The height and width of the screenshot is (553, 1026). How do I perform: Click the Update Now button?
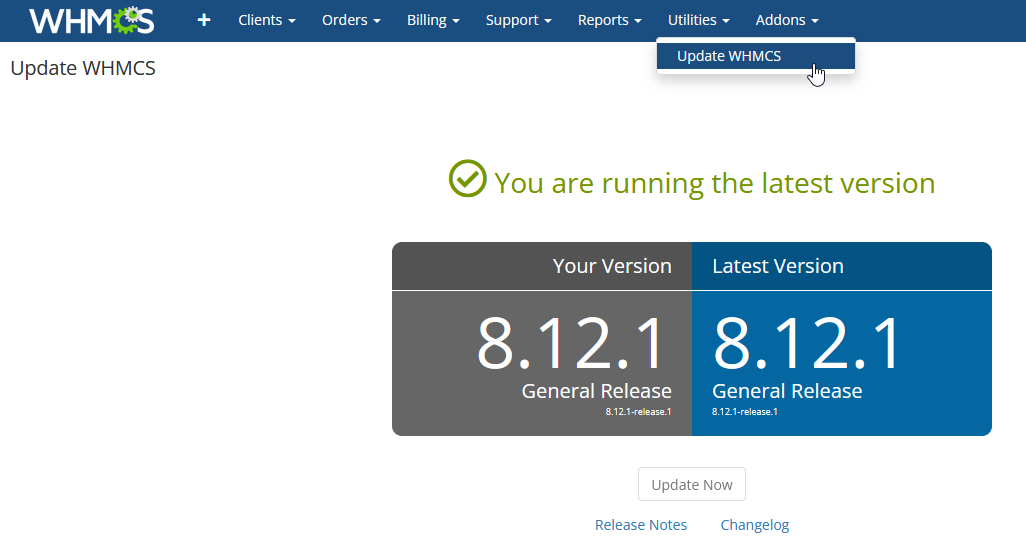pyautogui.click(x=692, y=484)
